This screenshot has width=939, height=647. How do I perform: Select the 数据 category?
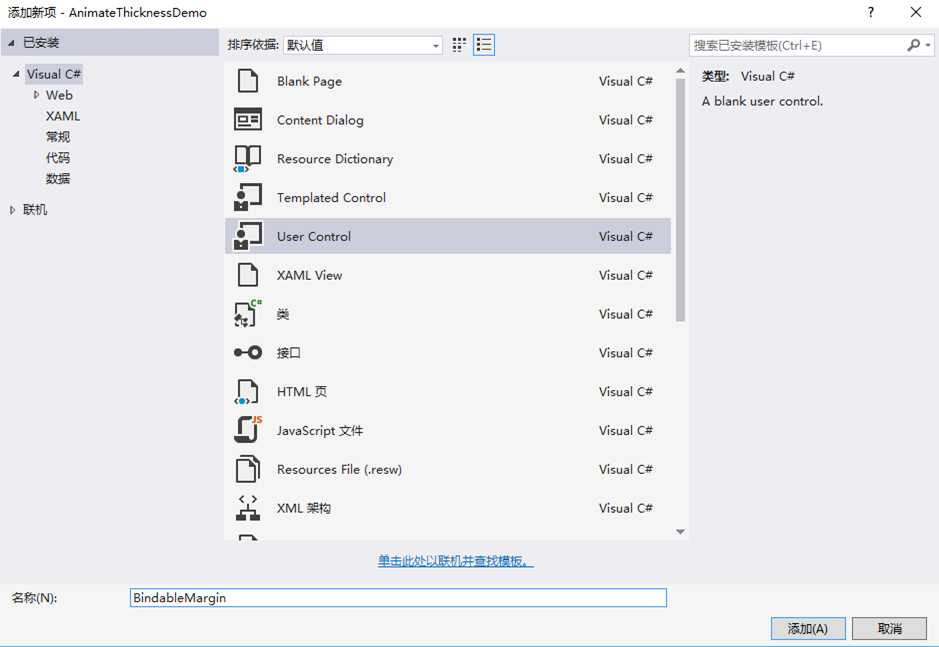58,179
